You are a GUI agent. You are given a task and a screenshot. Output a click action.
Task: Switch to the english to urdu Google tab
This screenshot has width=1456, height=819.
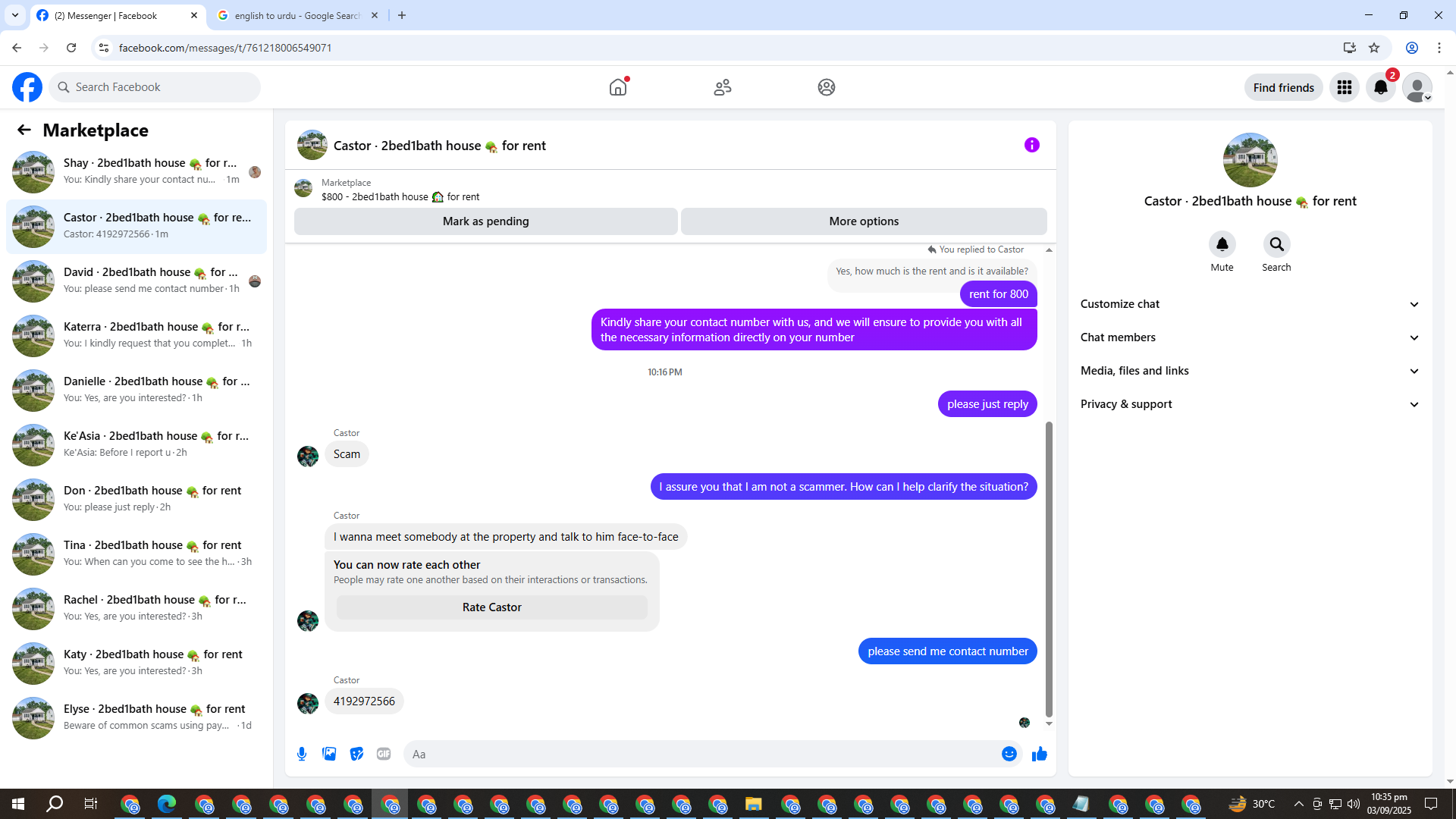tap(298, 15)
